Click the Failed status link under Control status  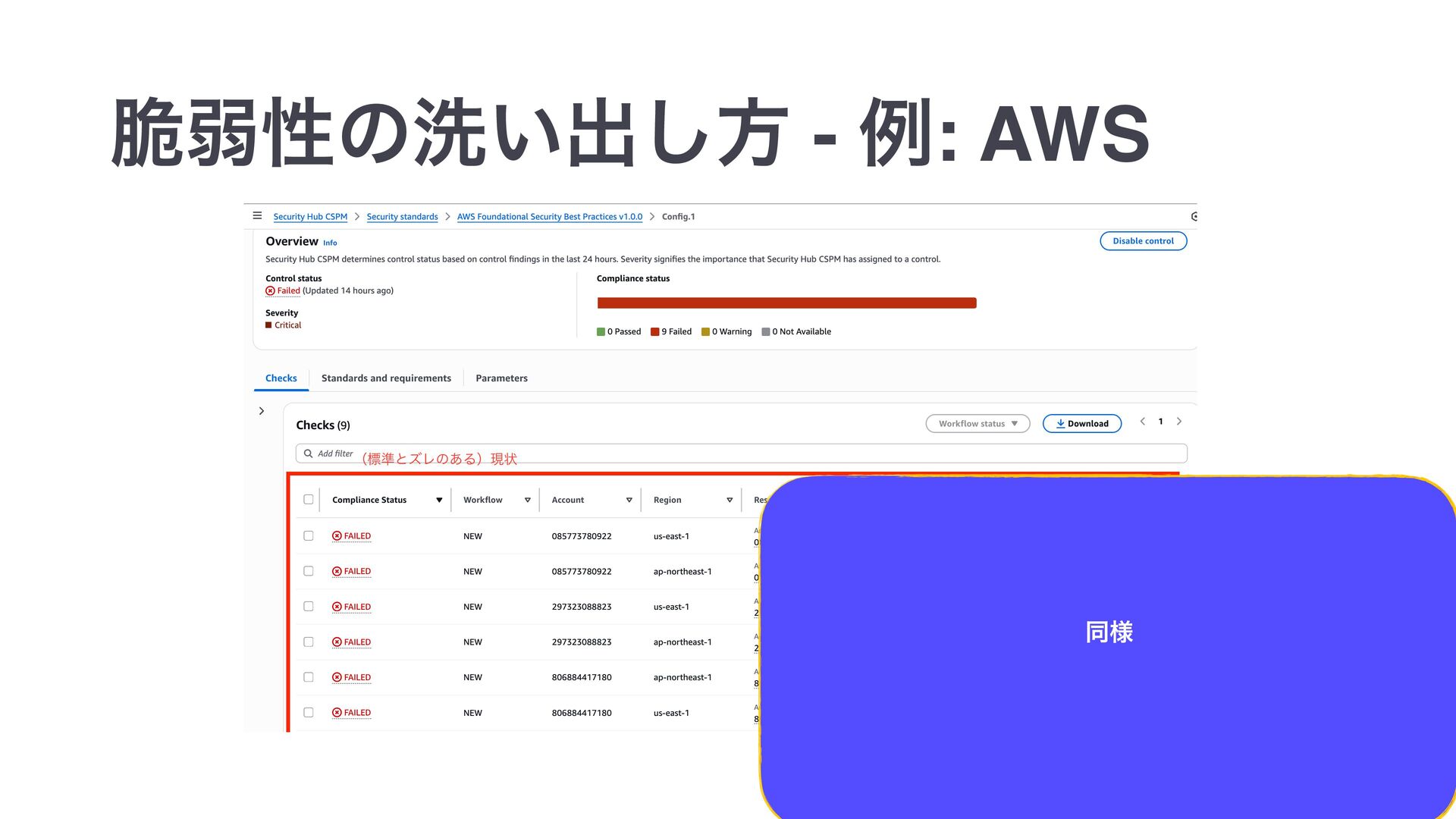288,291
